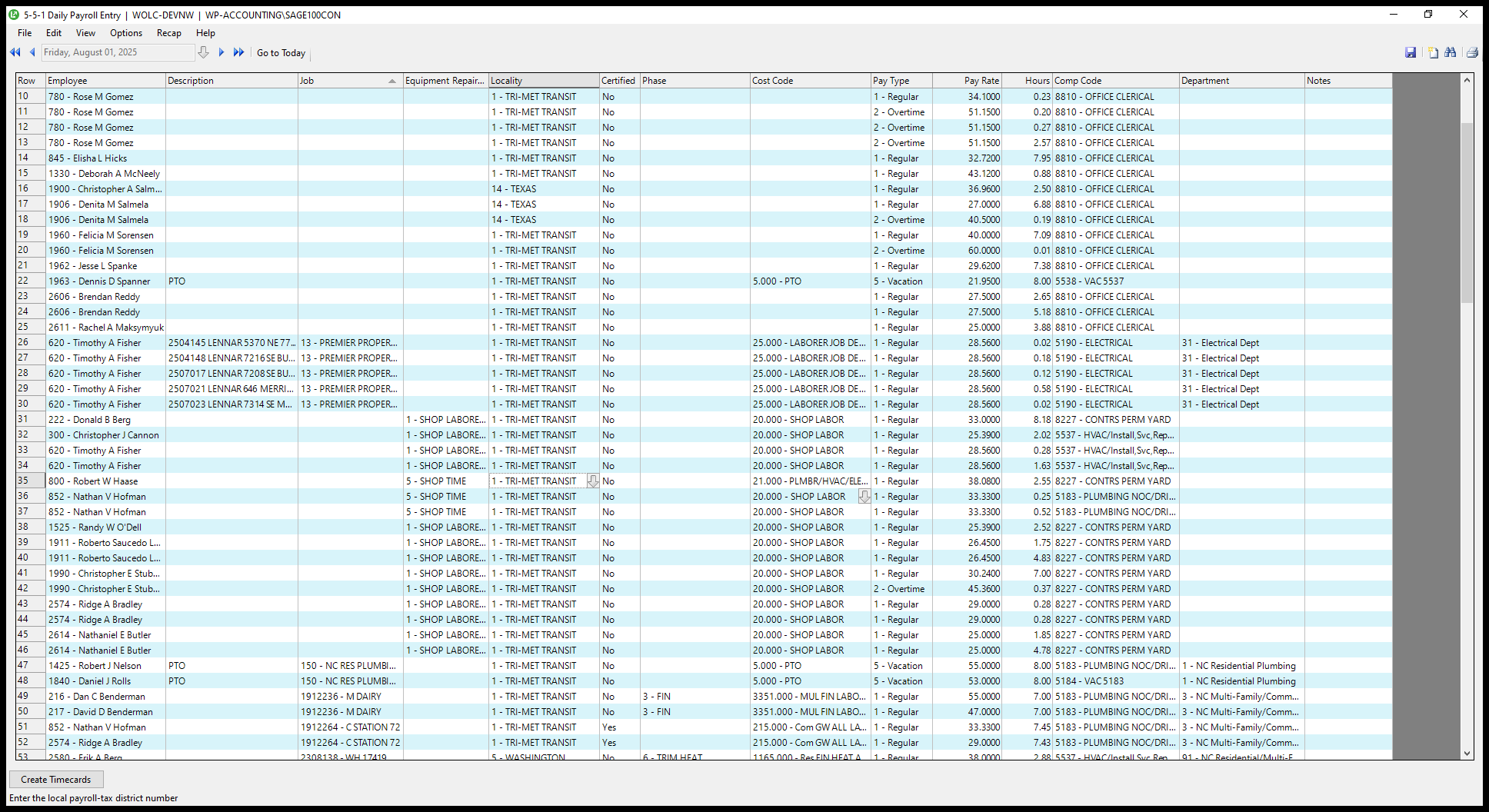
Task: Click the Print icon in toolbar
Action: pyautogui.click(x=1472, y=52)
